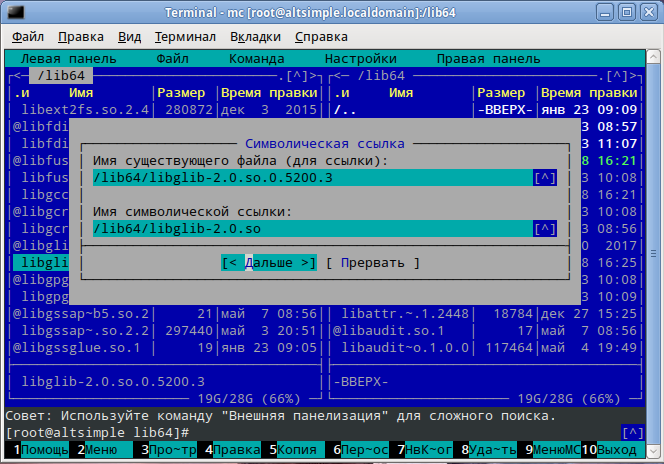Click into the symbolic link name field
Screen dimensions: 664x464
[310, 229]
